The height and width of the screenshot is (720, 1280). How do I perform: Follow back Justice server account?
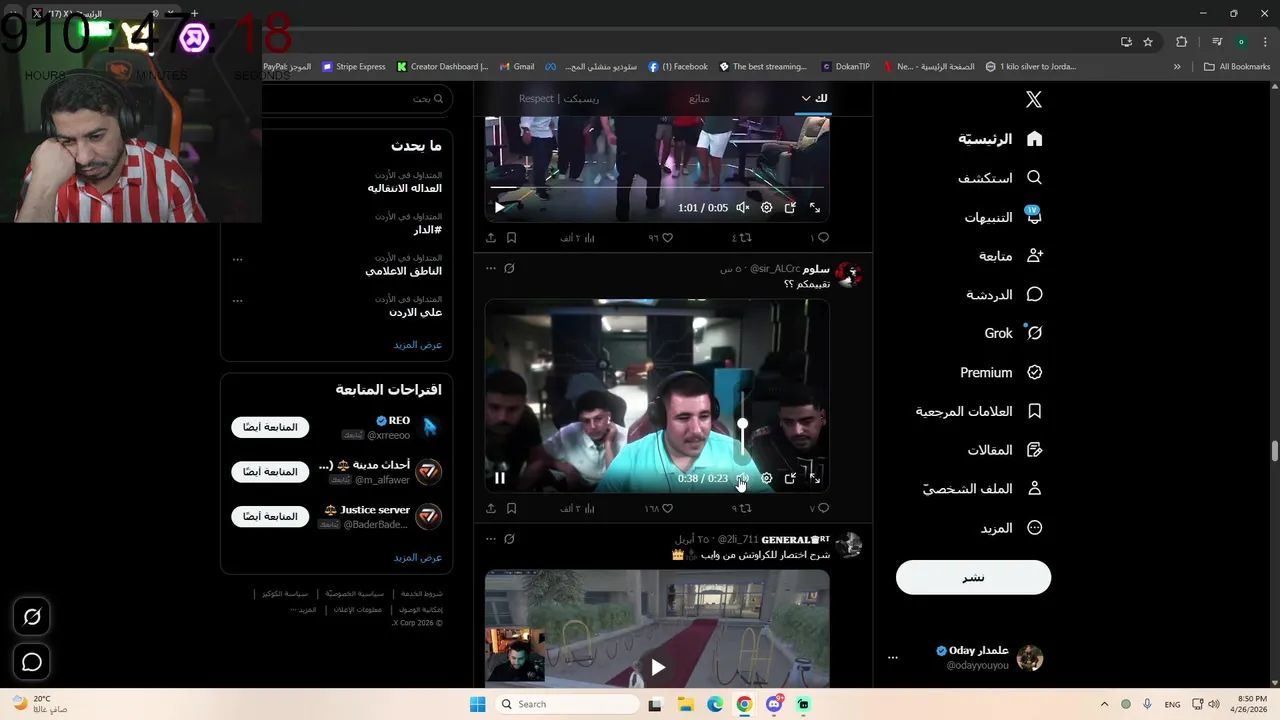pyautogui.click(x=271, y=516)
